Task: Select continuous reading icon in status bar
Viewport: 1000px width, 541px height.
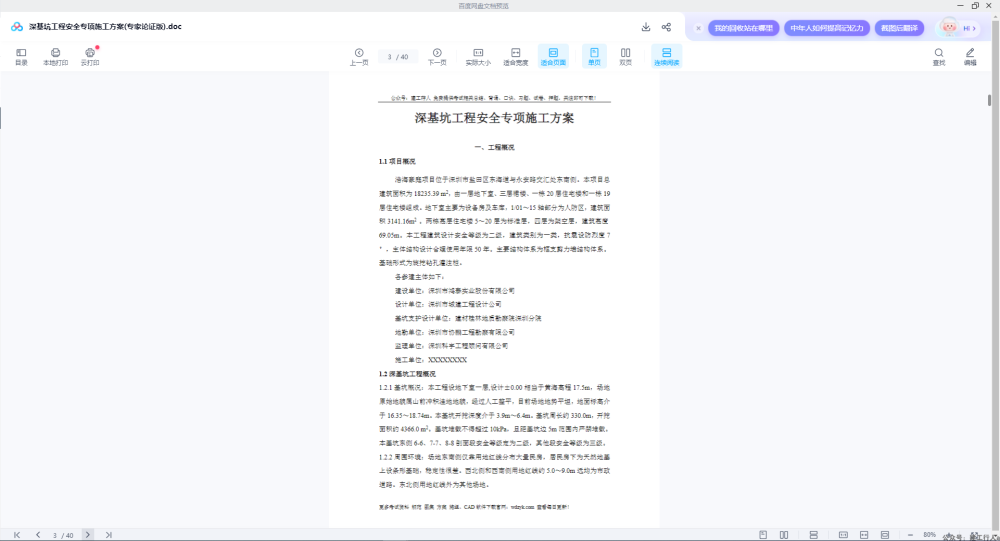Action: tap(813, 535)
